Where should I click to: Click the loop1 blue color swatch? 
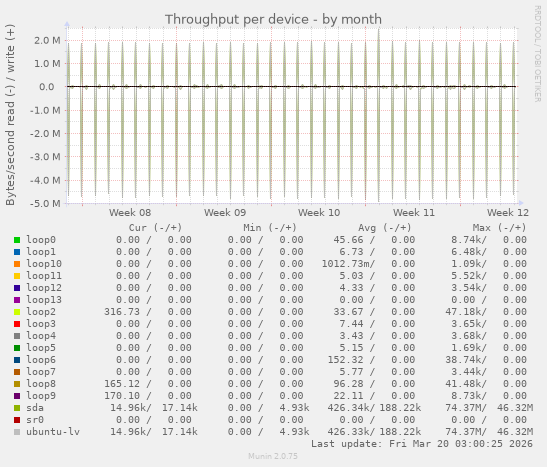17,252
